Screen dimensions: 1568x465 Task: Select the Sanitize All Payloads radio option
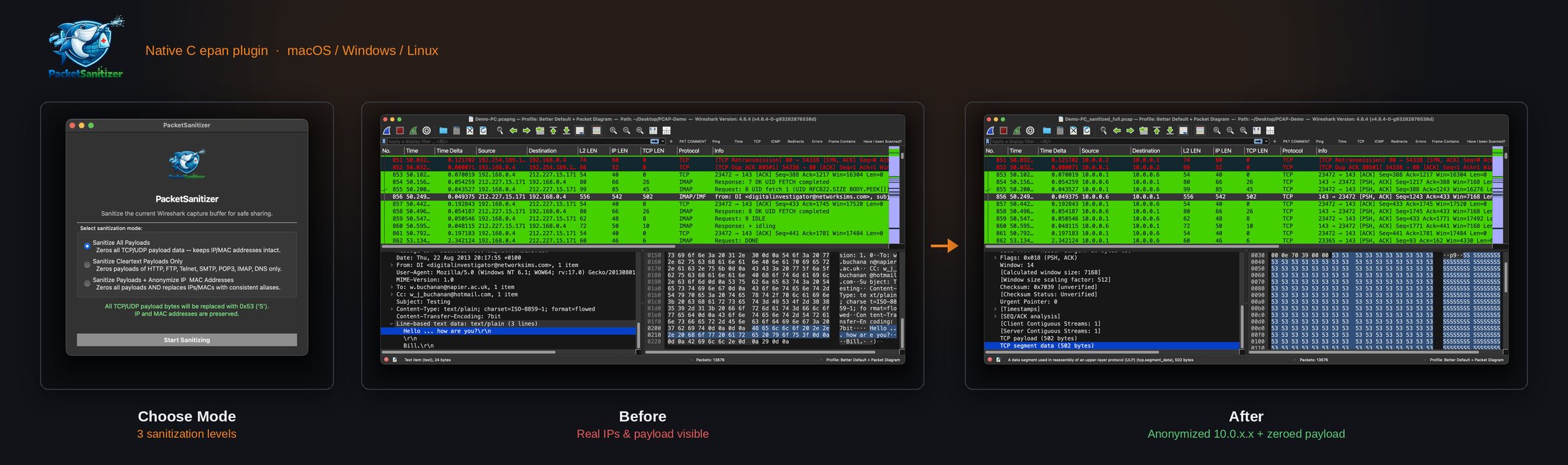[x=87, y=246]
